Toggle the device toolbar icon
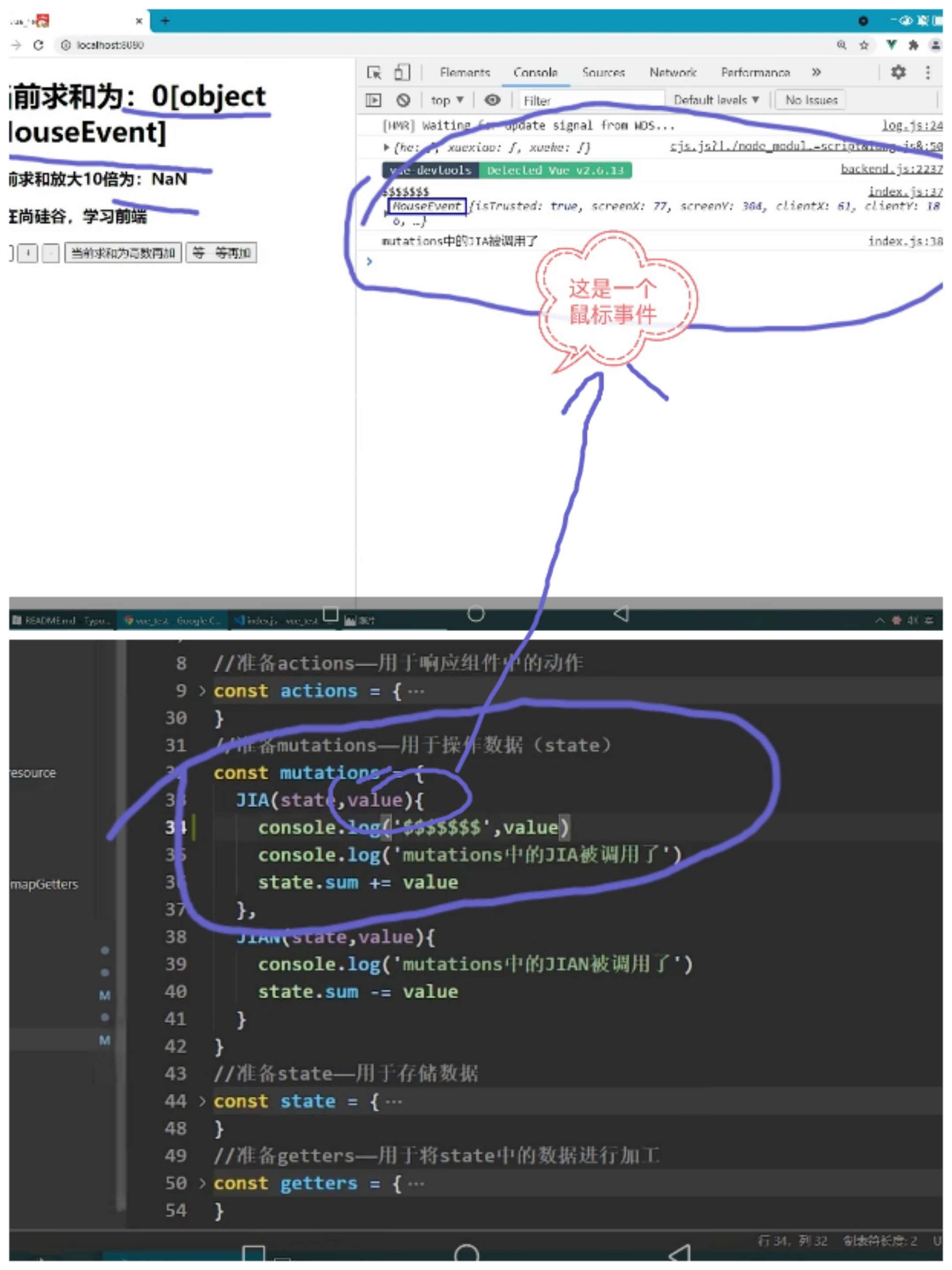The image size is (952, 1270). pyautogui.click(x=402, y=72)
